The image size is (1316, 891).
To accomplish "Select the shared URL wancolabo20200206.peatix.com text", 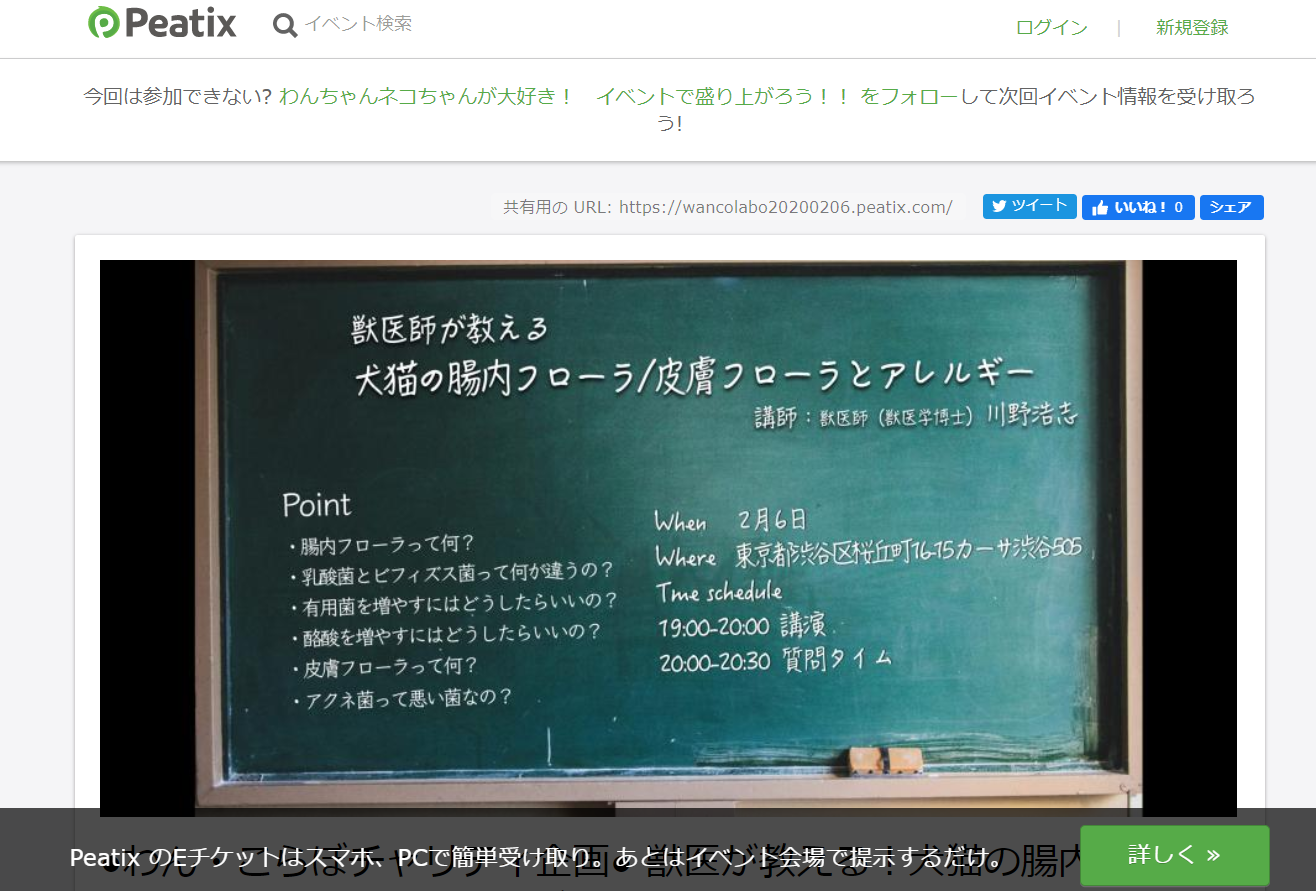I will 786,207.
